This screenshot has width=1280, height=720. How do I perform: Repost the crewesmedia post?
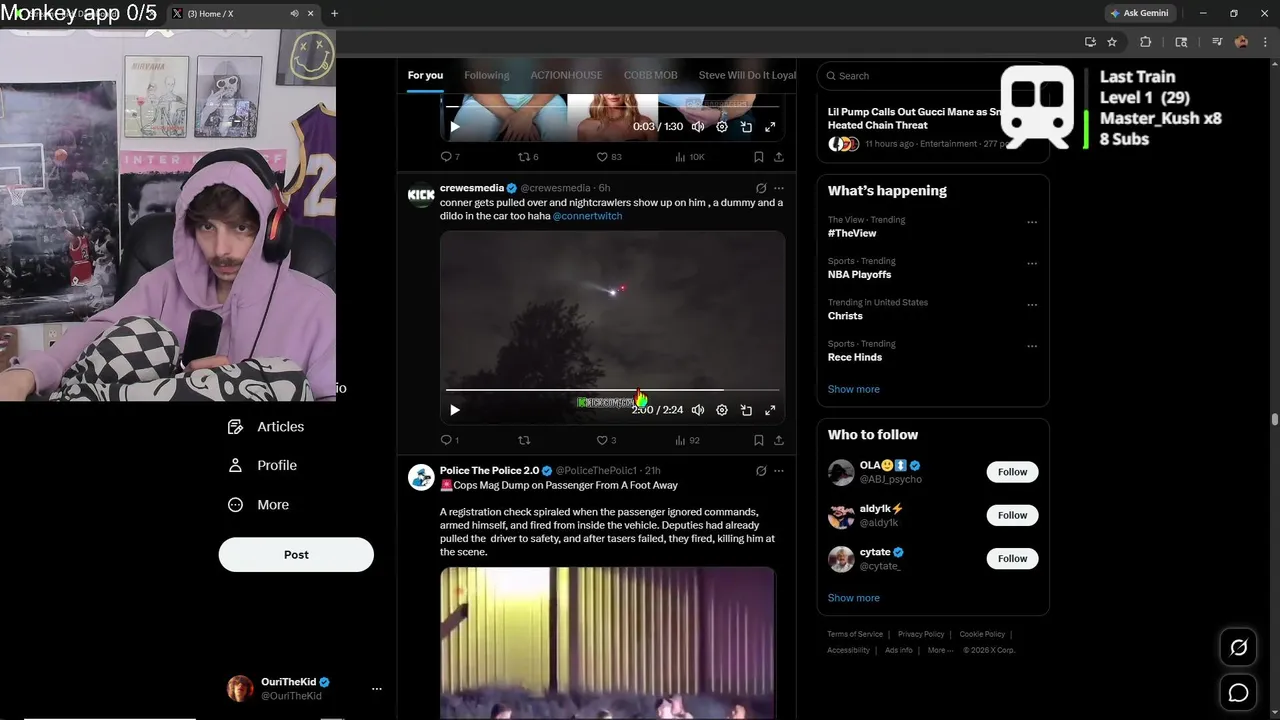point(524,440)
